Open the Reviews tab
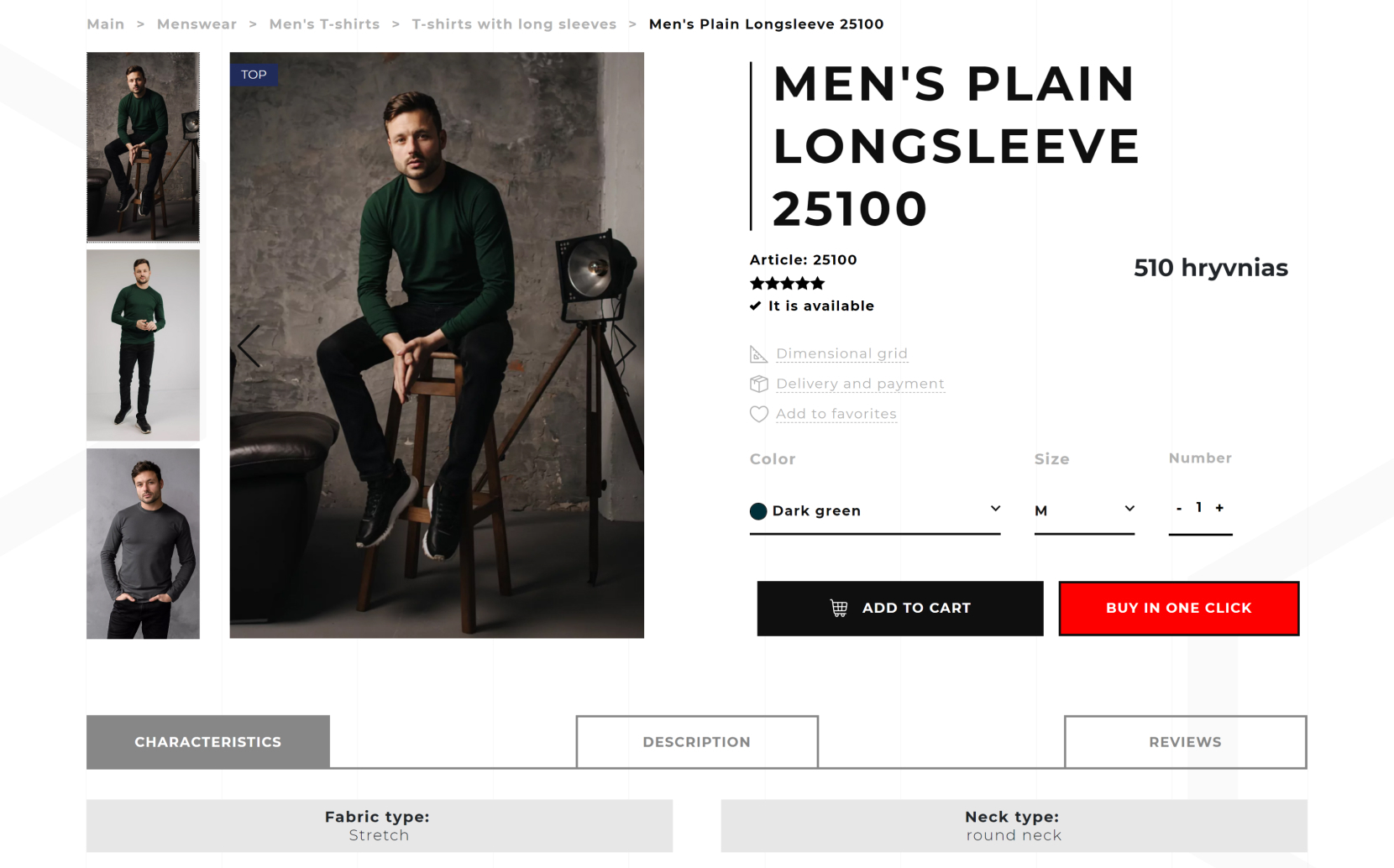Image resolution: width=1394 pixels, height=868 pixels. 1184,742
